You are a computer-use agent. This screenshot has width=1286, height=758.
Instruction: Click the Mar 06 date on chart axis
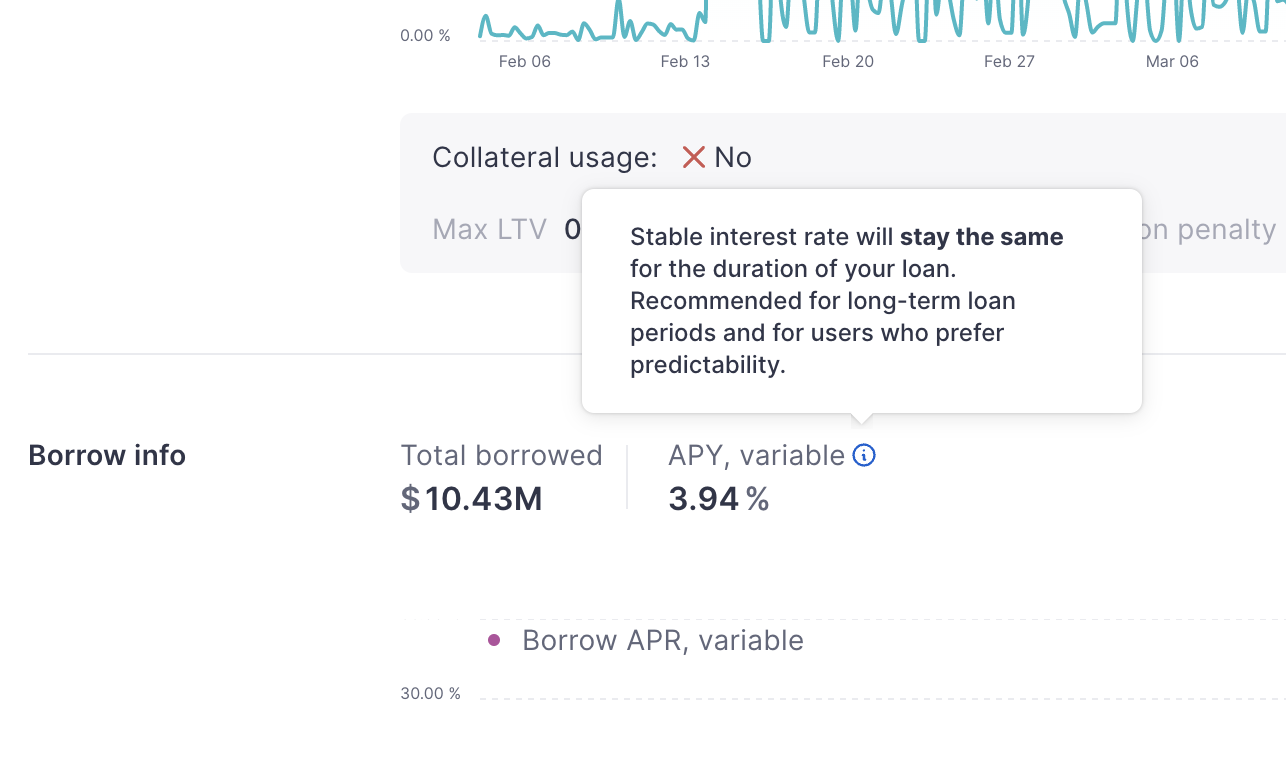[x=1171, y=62]
